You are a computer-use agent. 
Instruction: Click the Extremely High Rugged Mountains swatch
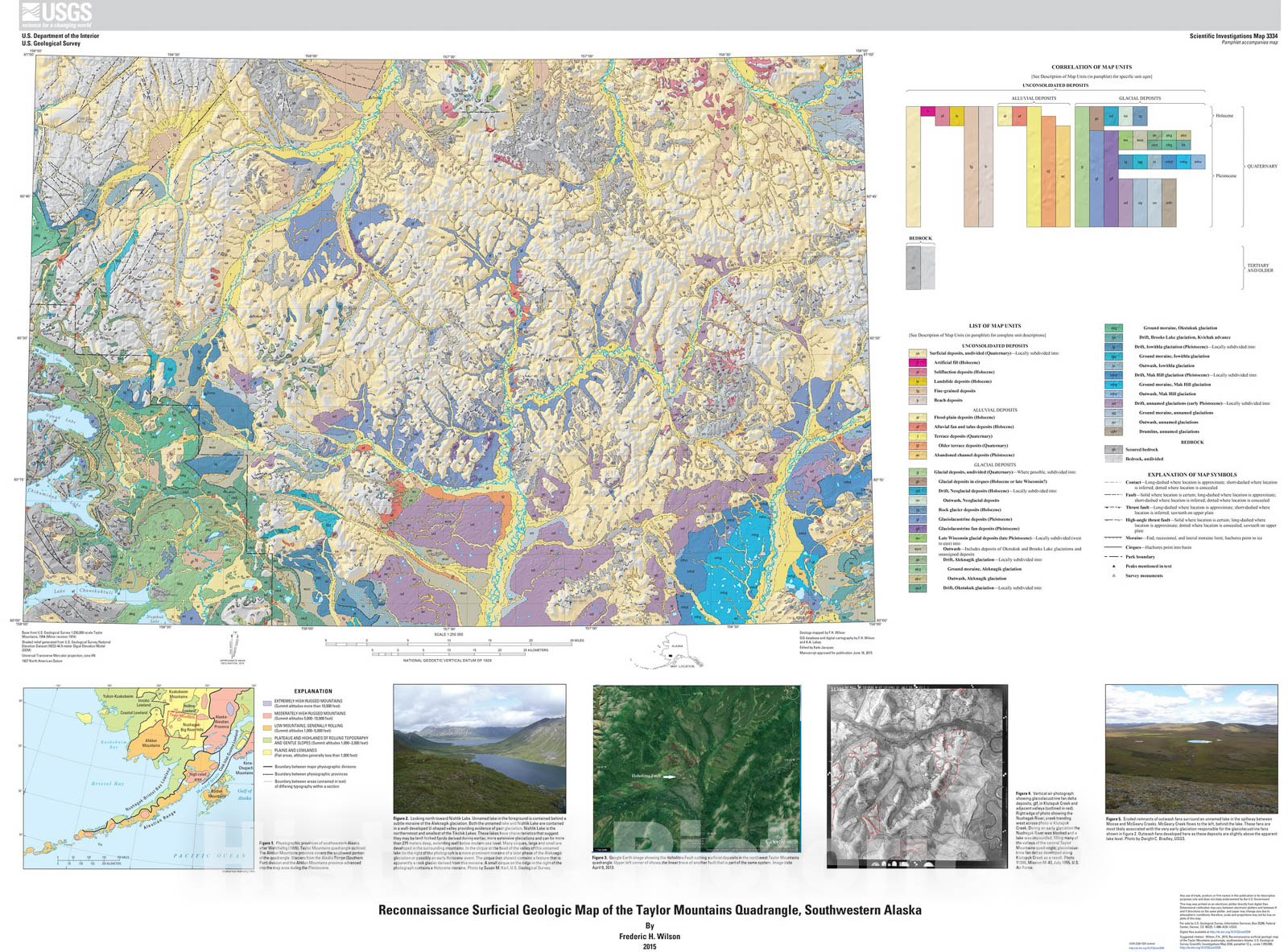point(268,703)
